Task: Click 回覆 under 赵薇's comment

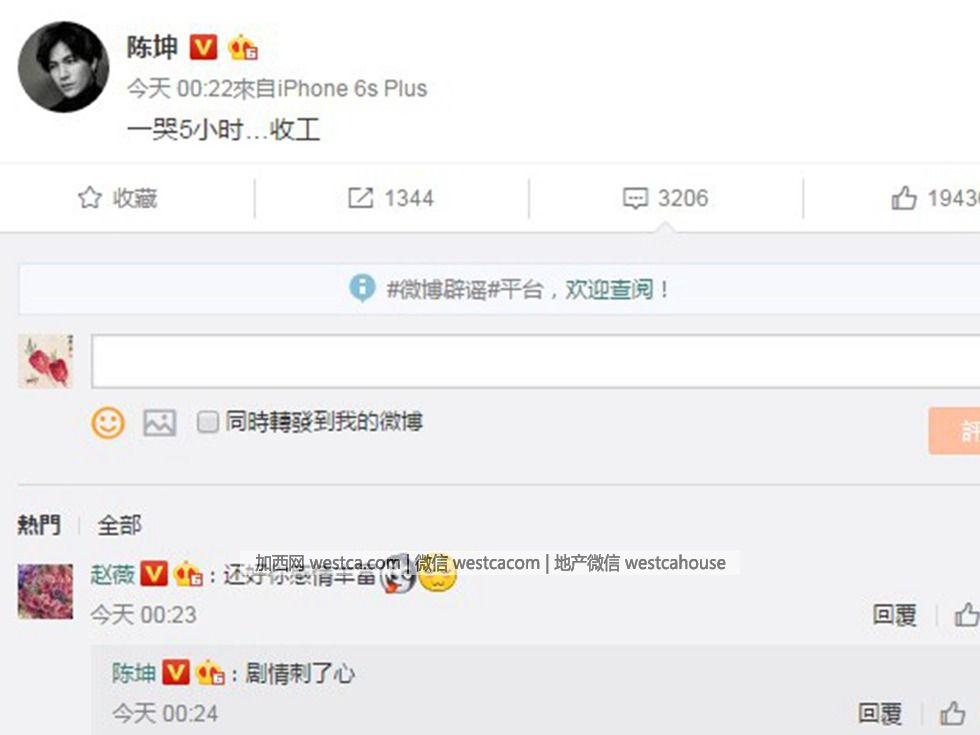Action: [x=894, y=615]
